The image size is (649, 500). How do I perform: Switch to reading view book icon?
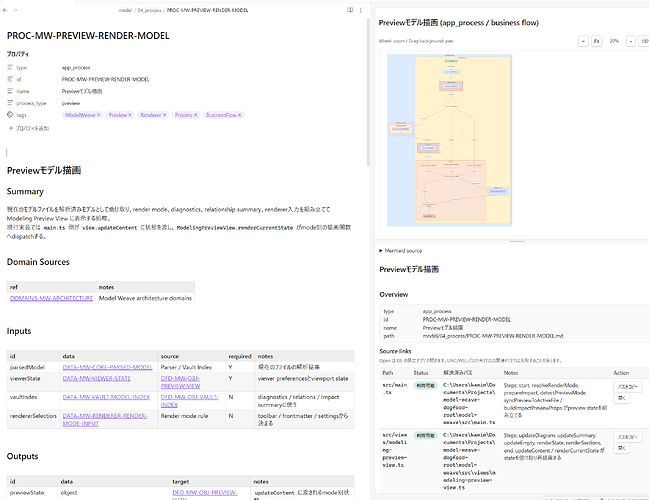tap(350, 10)
